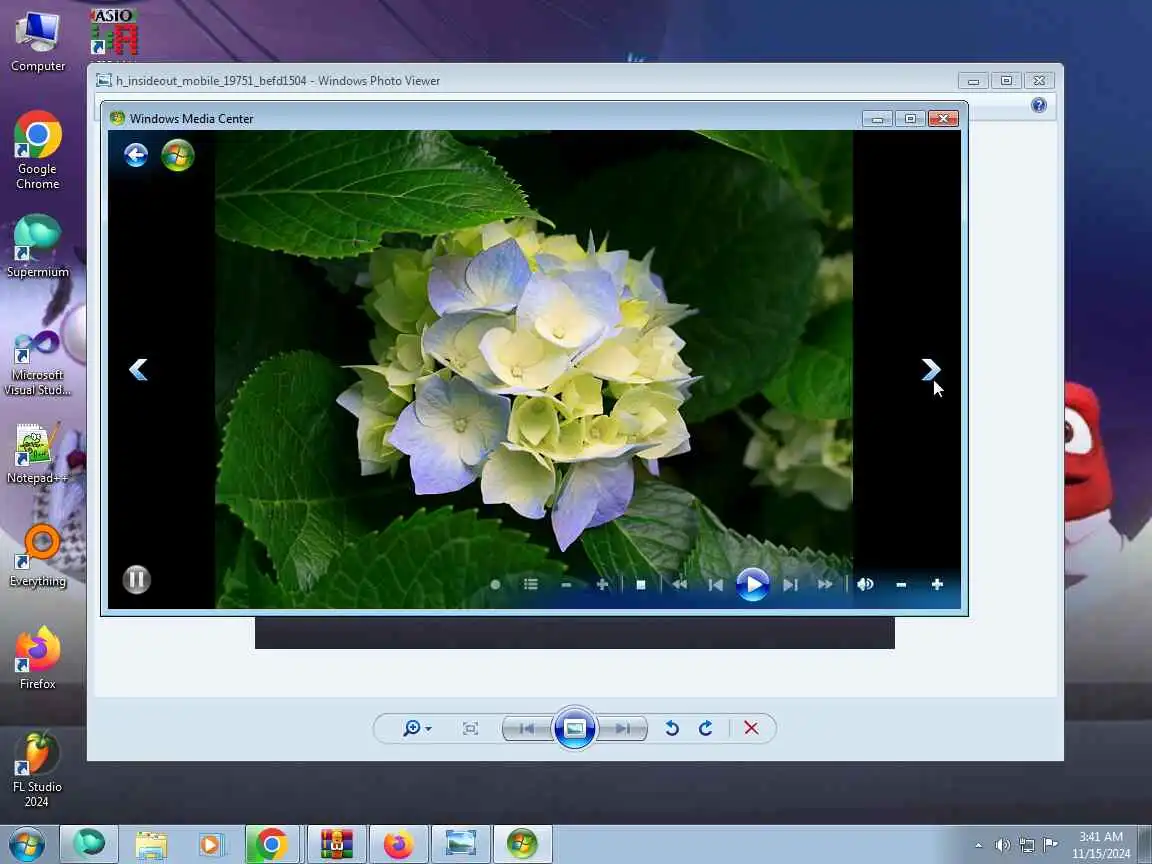Minimize the Windows Media Center window
Image resolution: width=1152 pixels, height=864 pixels.
point(877,118)
